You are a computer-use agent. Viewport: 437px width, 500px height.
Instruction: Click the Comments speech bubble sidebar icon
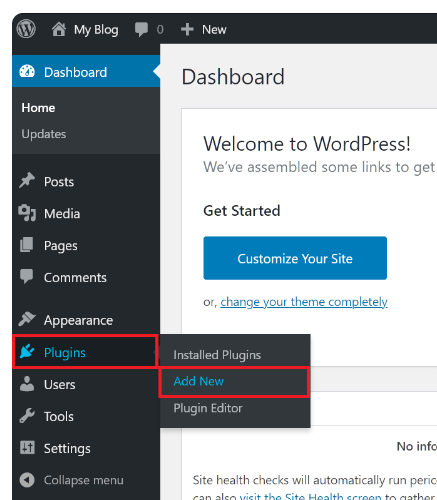(27, 276)
